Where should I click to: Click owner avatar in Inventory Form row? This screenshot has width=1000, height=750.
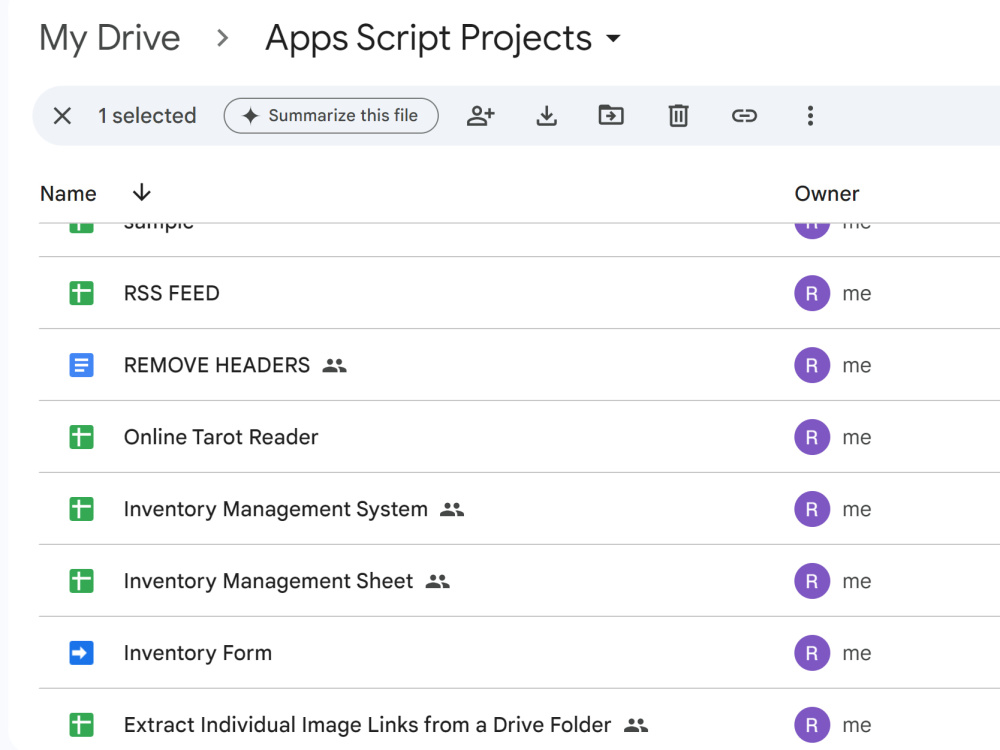pyautogui.click(x=812, y=653)
